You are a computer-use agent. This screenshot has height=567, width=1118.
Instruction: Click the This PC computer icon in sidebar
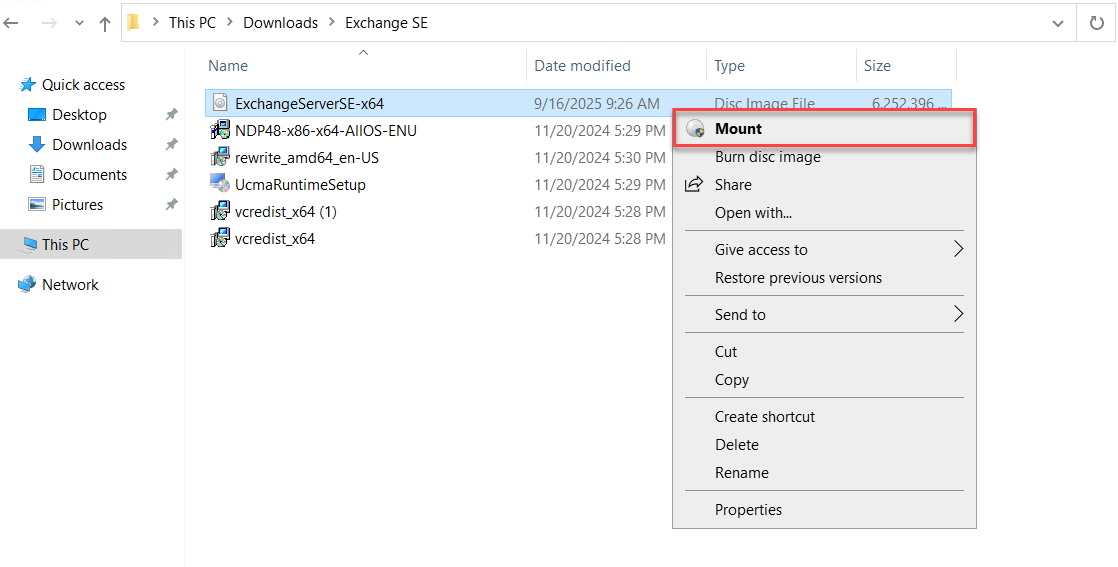pos(29,245)
